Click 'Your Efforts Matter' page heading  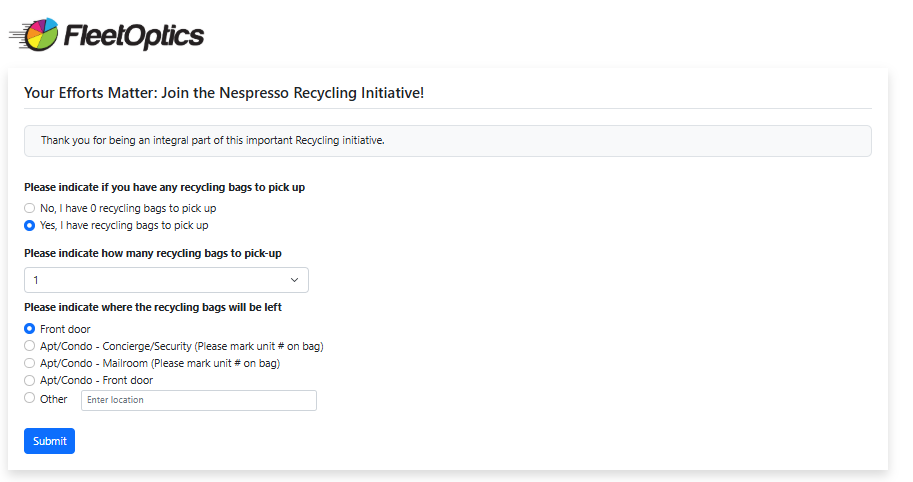[x=224, y=93]
